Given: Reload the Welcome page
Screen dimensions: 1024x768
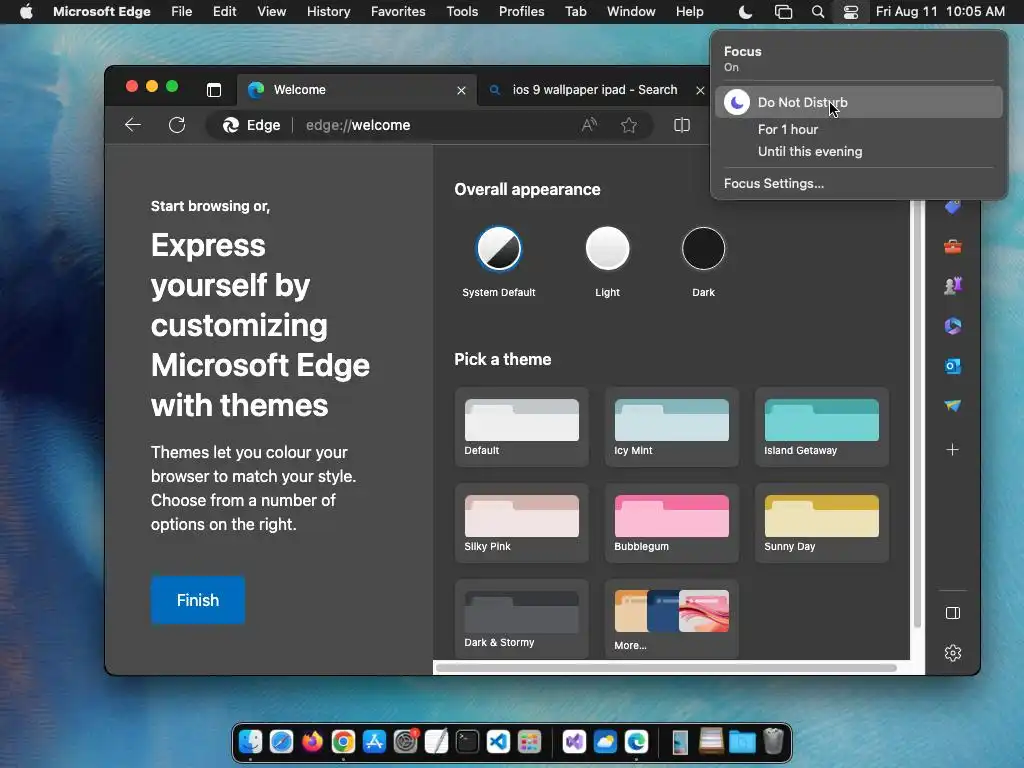Looking at the screenshot, I should 177,125.
